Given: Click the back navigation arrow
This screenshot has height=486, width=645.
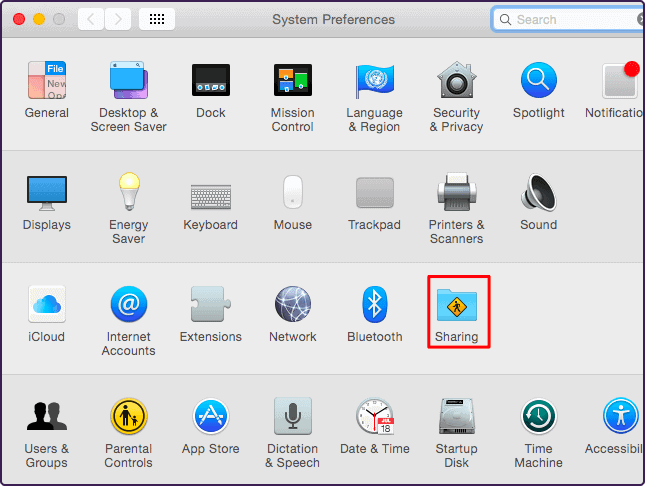Looking at the screenshot, I should (91, 19).
